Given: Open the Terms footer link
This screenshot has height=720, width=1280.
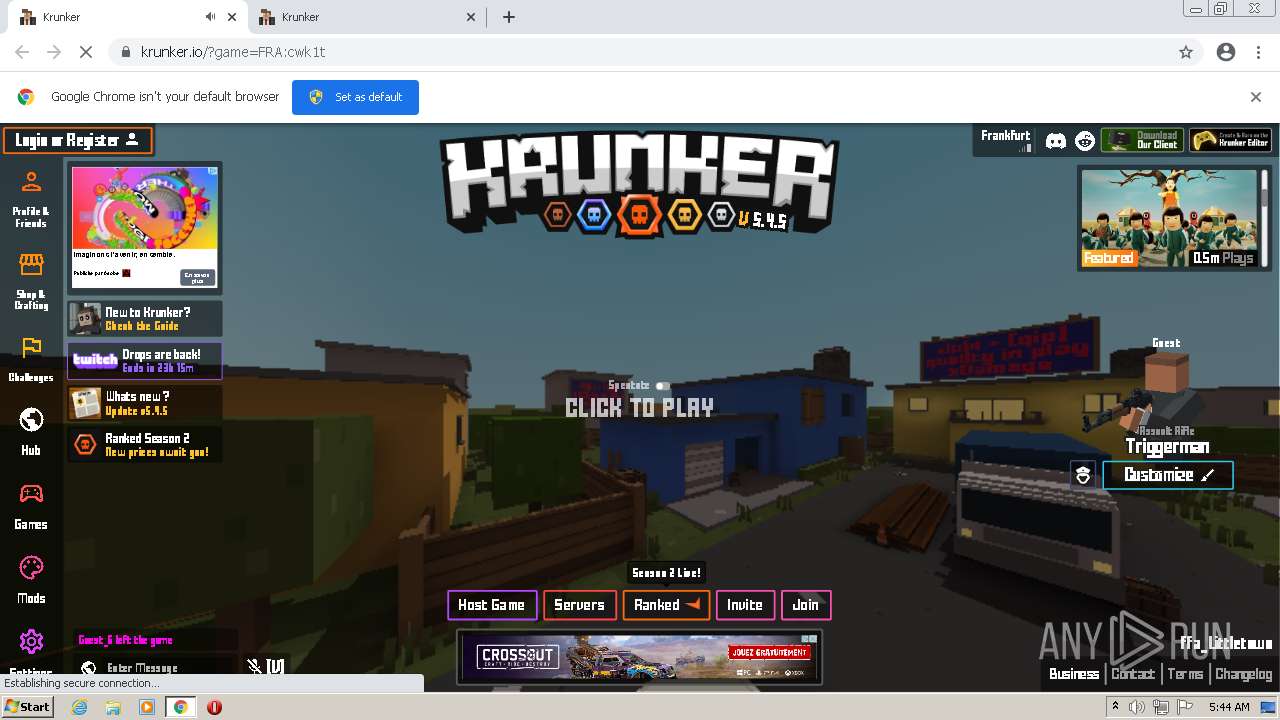Looking at the screenshot, I should [x=1185, y=674].
